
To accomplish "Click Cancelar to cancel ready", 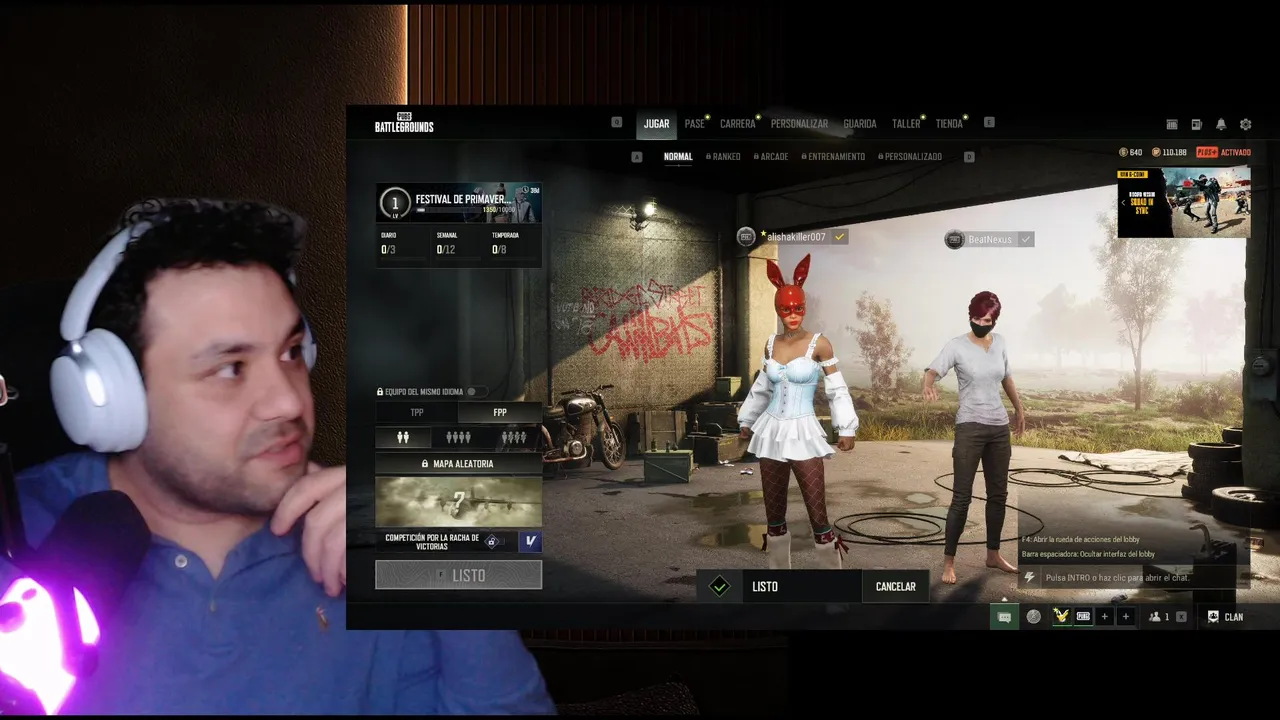I will click(896, 587).
